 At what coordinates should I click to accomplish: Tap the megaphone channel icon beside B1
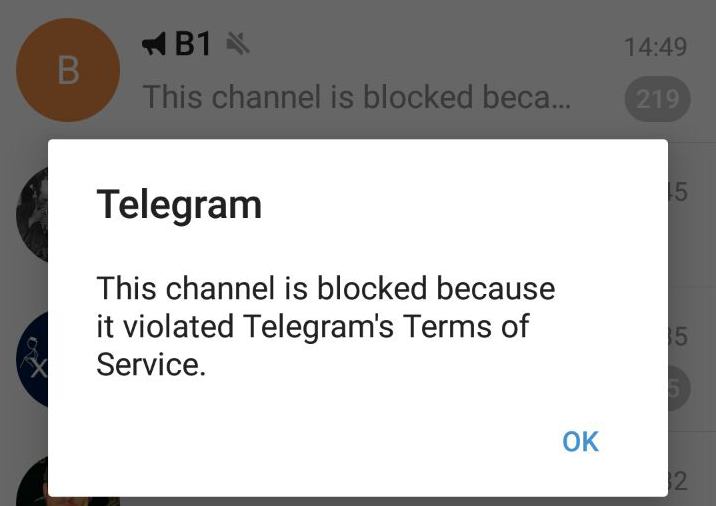click(154, 45)
